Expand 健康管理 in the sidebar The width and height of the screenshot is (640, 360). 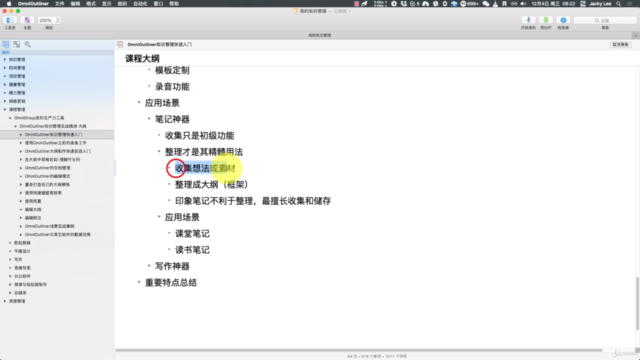click(5, 84)
